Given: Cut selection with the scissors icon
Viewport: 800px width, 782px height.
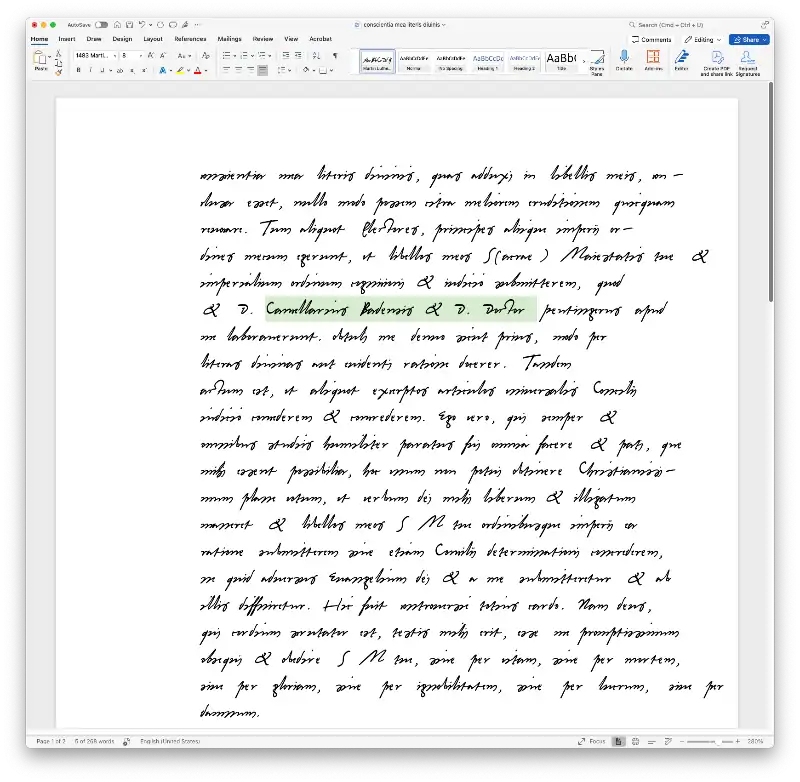Looking at the screenshot, I should coord(59,53).
